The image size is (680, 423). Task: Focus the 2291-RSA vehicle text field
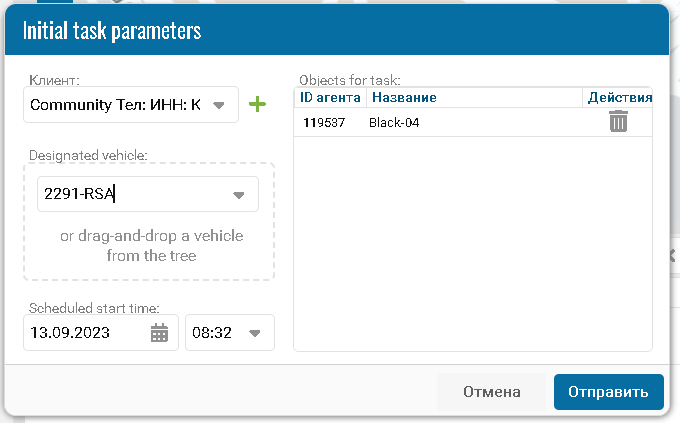130,195
